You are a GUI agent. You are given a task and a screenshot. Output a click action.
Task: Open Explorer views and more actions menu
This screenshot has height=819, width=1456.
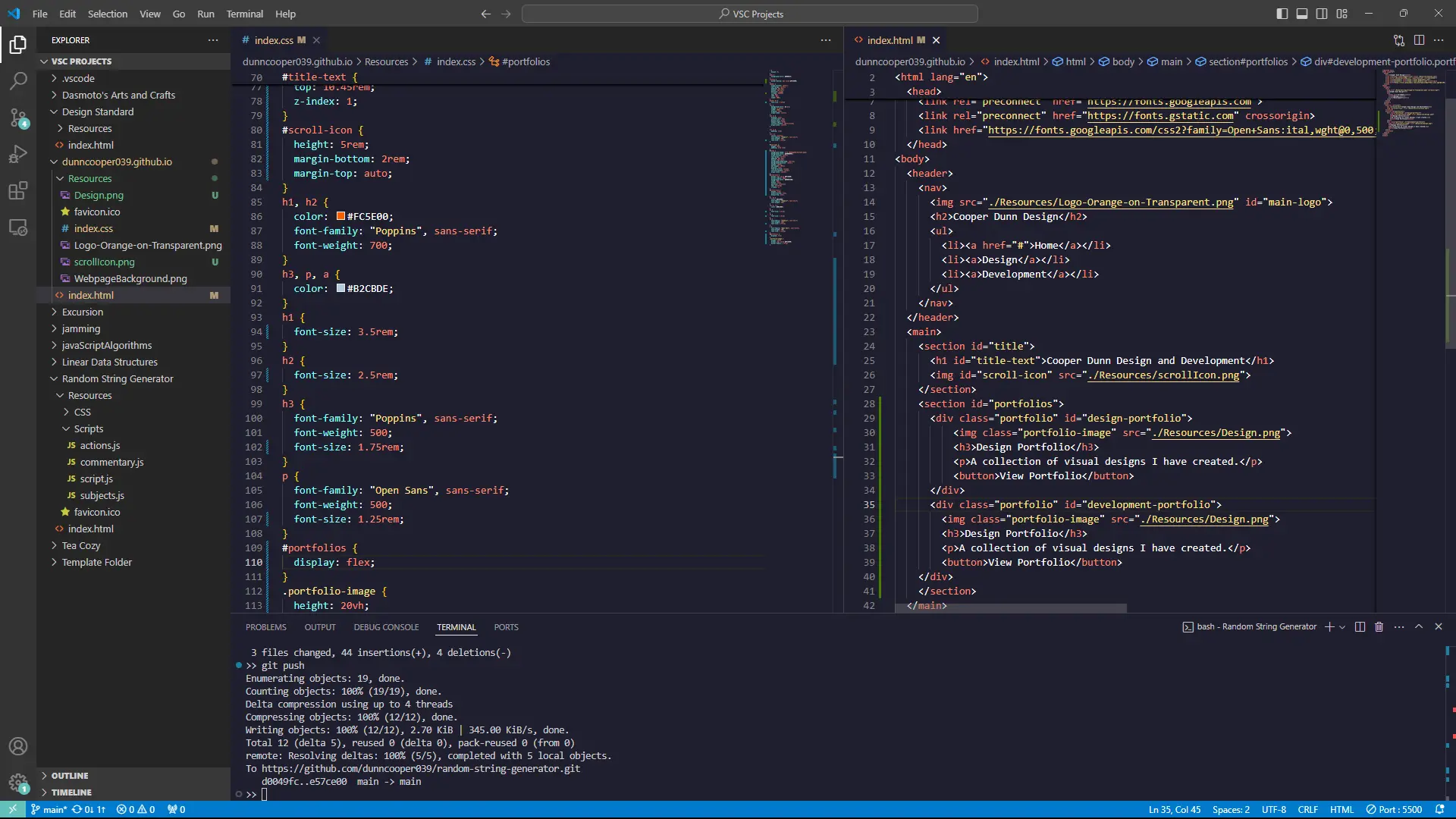click(213, 40)
